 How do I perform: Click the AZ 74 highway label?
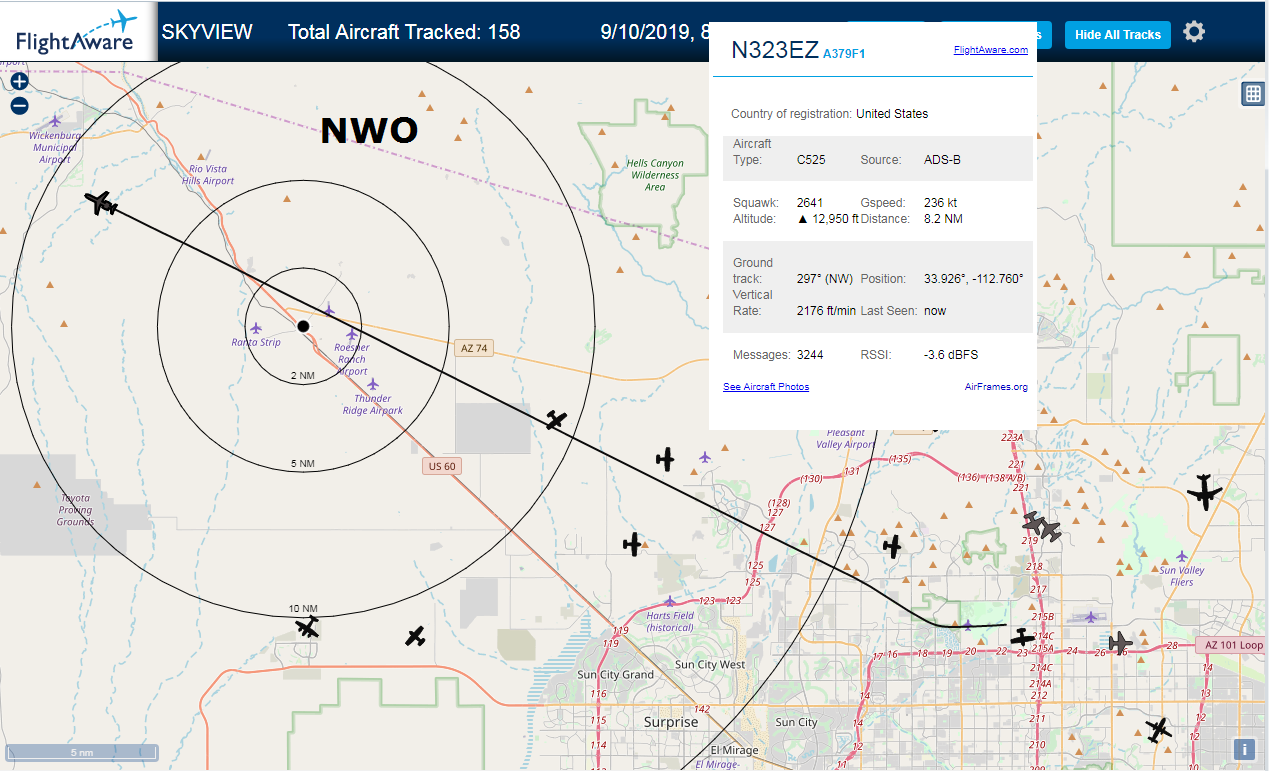[474, 348]
